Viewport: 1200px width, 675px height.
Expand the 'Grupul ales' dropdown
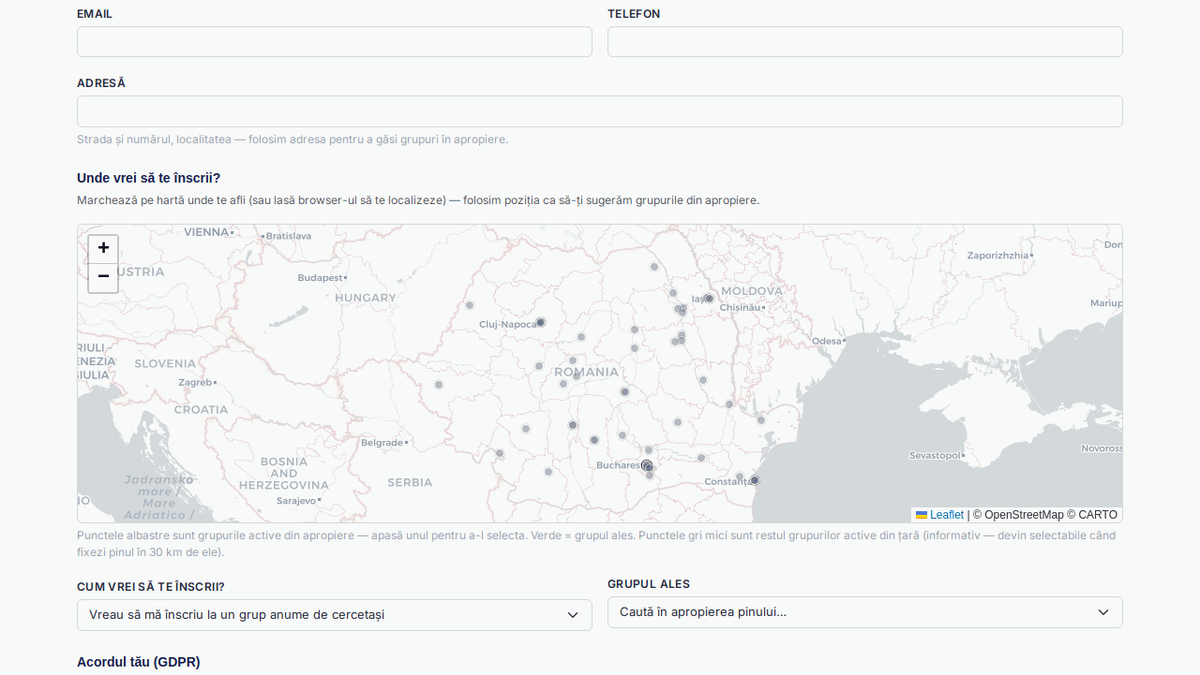click(865, 612)
